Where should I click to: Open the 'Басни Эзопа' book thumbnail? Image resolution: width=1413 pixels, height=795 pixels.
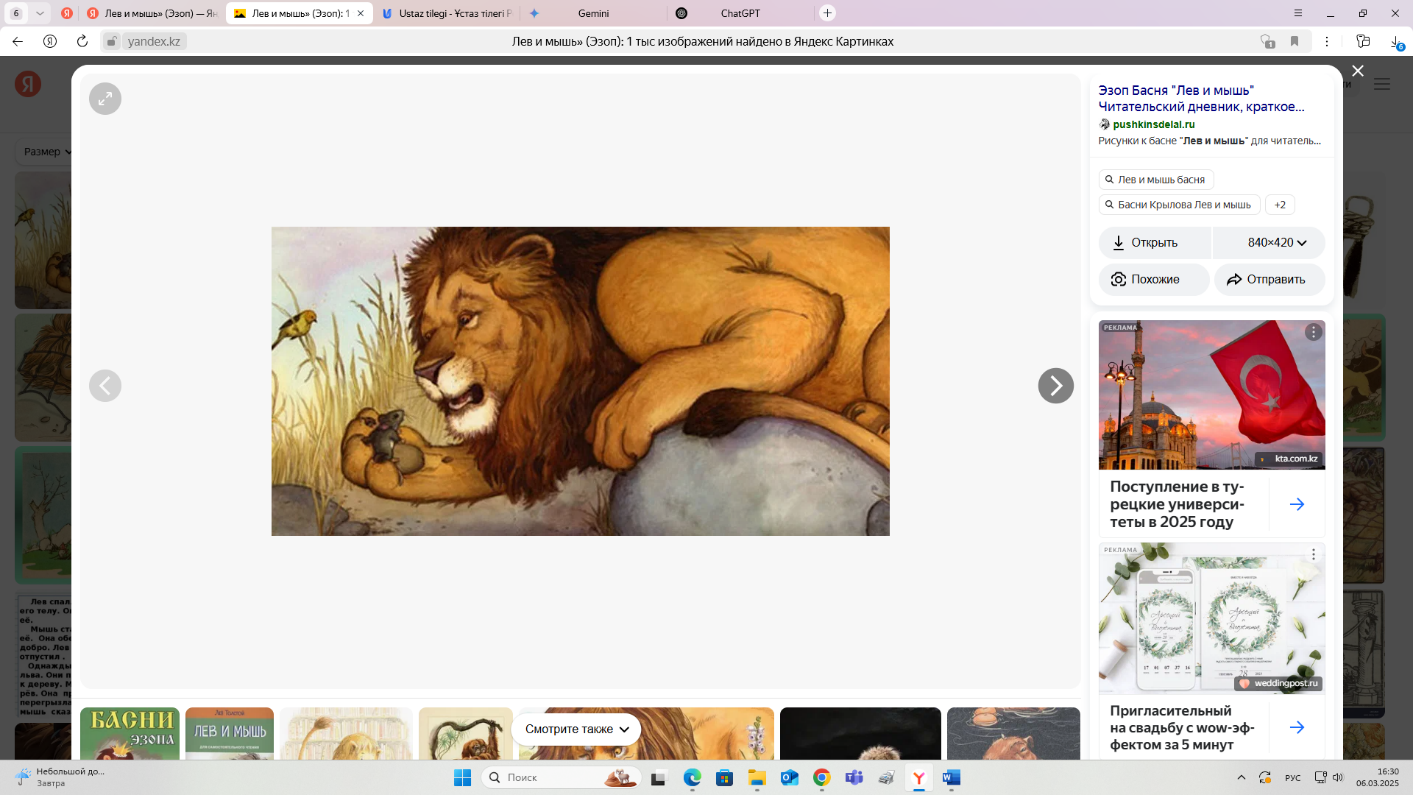pyautogui.click(x=130, y=733)
